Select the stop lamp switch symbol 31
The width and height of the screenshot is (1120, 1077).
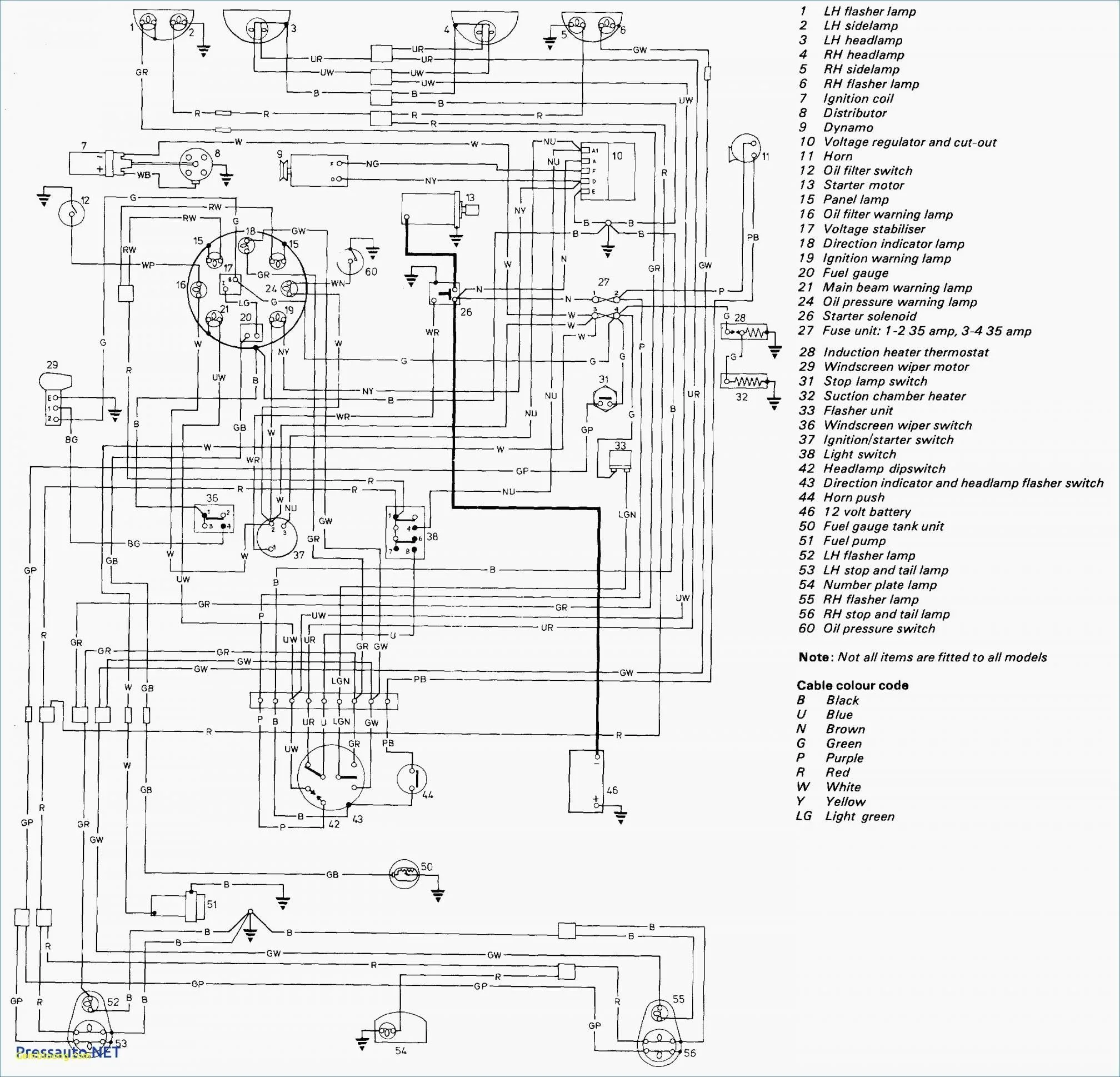pos(604,398)
